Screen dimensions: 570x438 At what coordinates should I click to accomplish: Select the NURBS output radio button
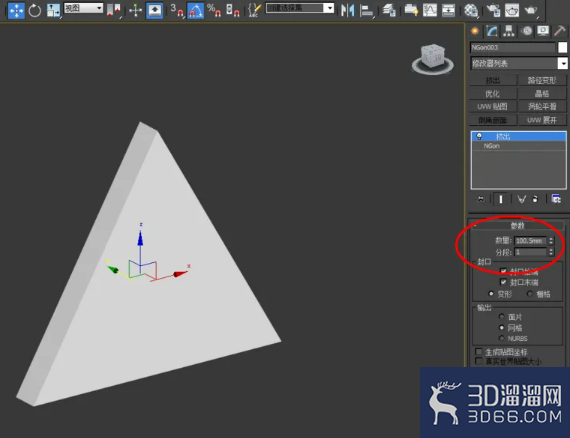502,338
